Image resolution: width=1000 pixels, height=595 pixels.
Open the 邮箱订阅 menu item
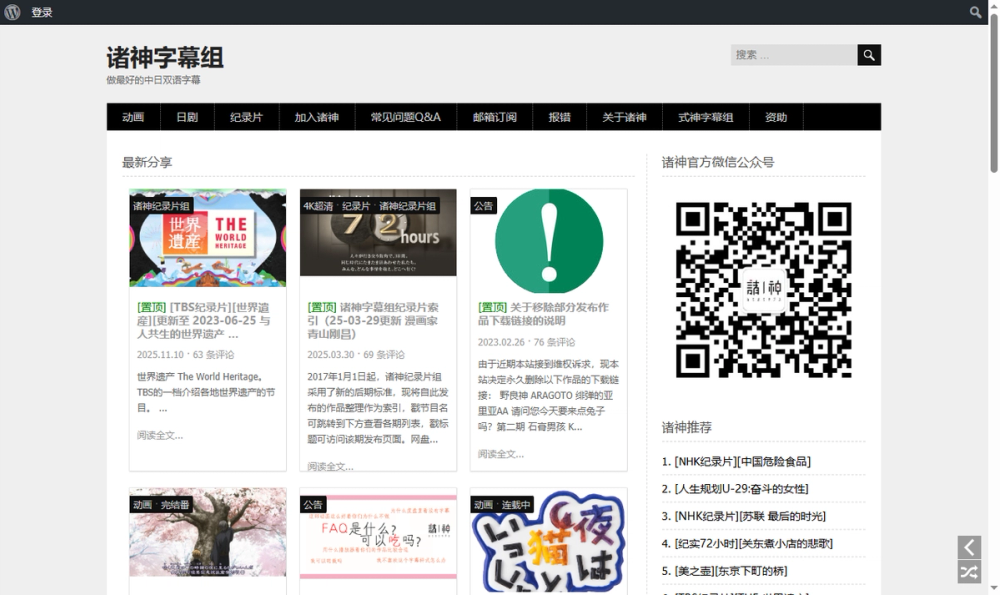pos(494,117)
